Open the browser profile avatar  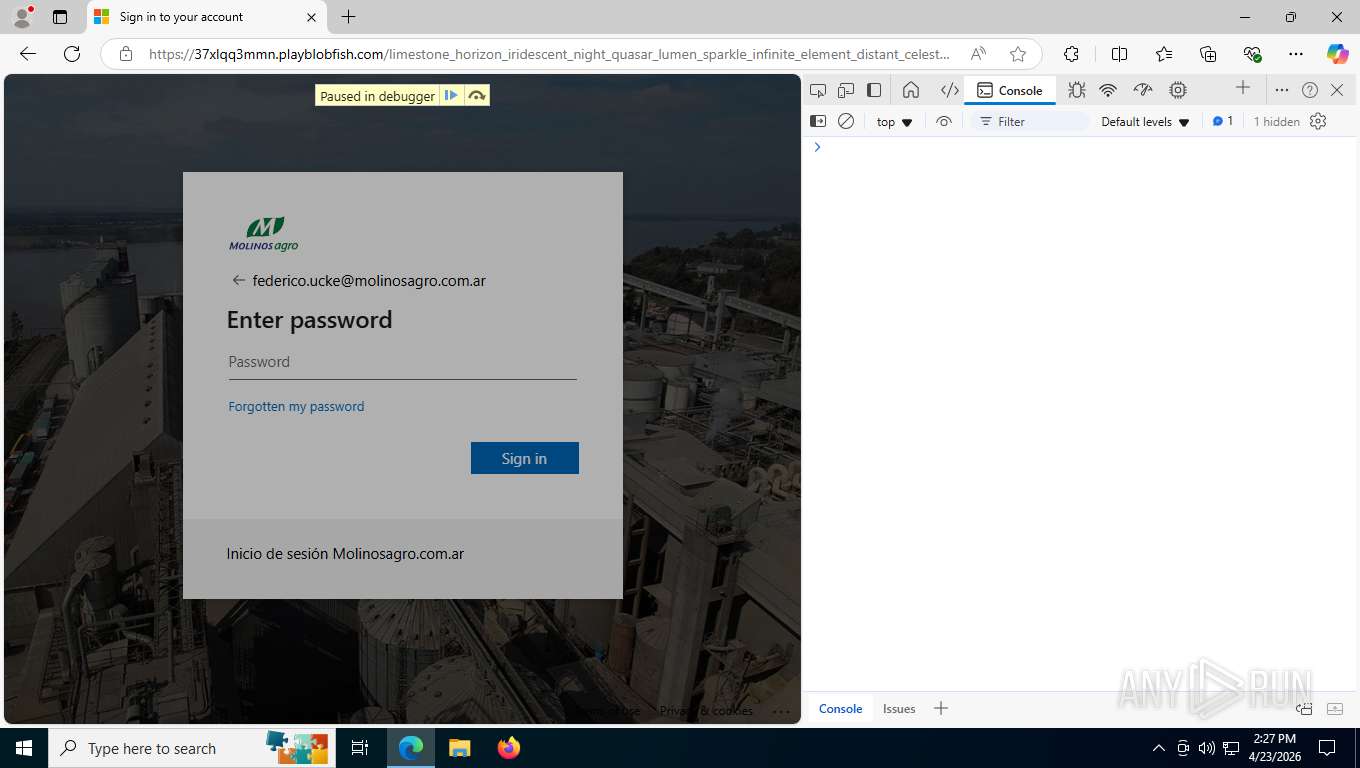pos(22,17)
